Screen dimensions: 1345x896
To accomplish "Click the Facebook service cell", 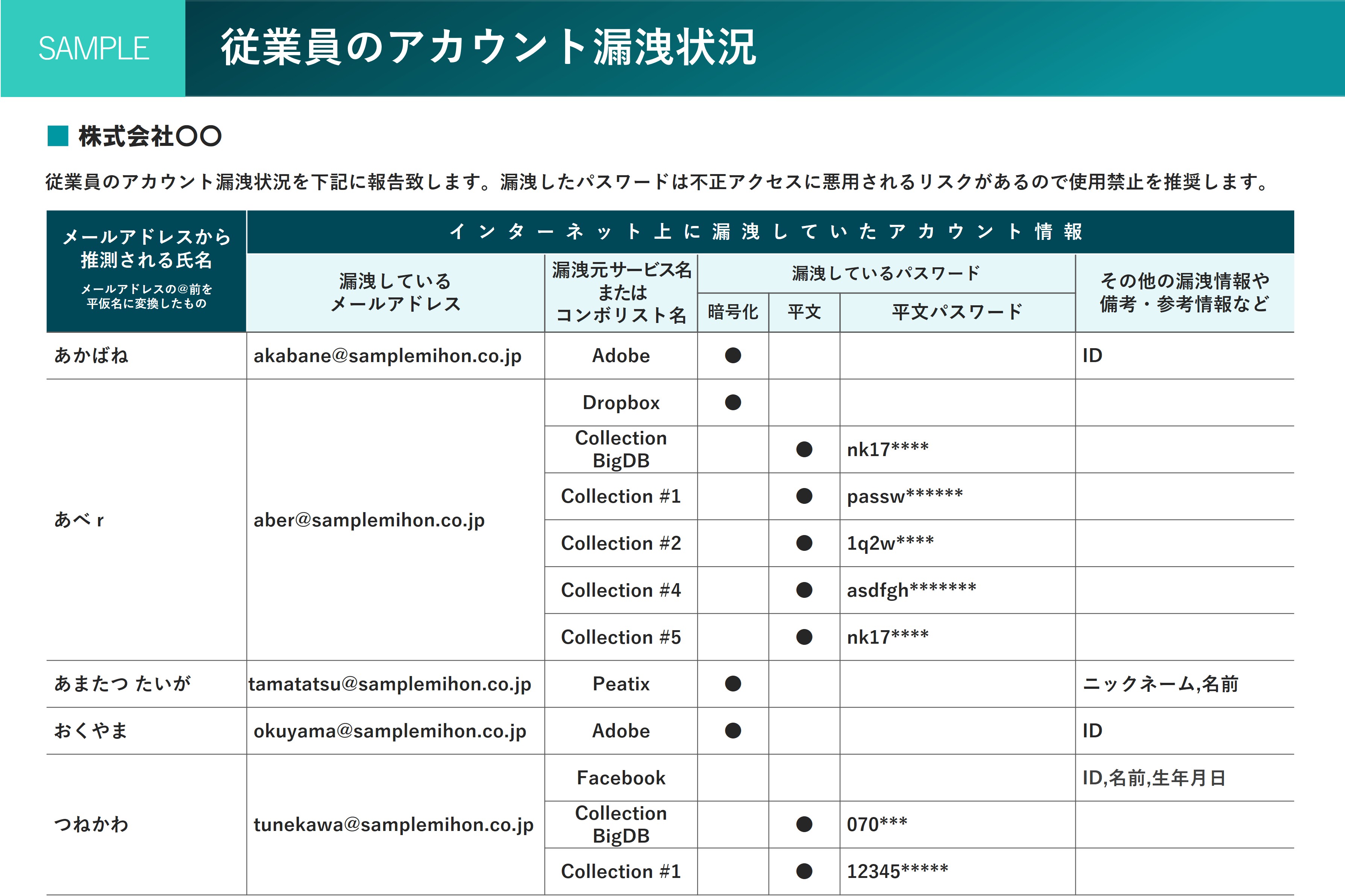I will pyautogui.click(x=621, y=778).
